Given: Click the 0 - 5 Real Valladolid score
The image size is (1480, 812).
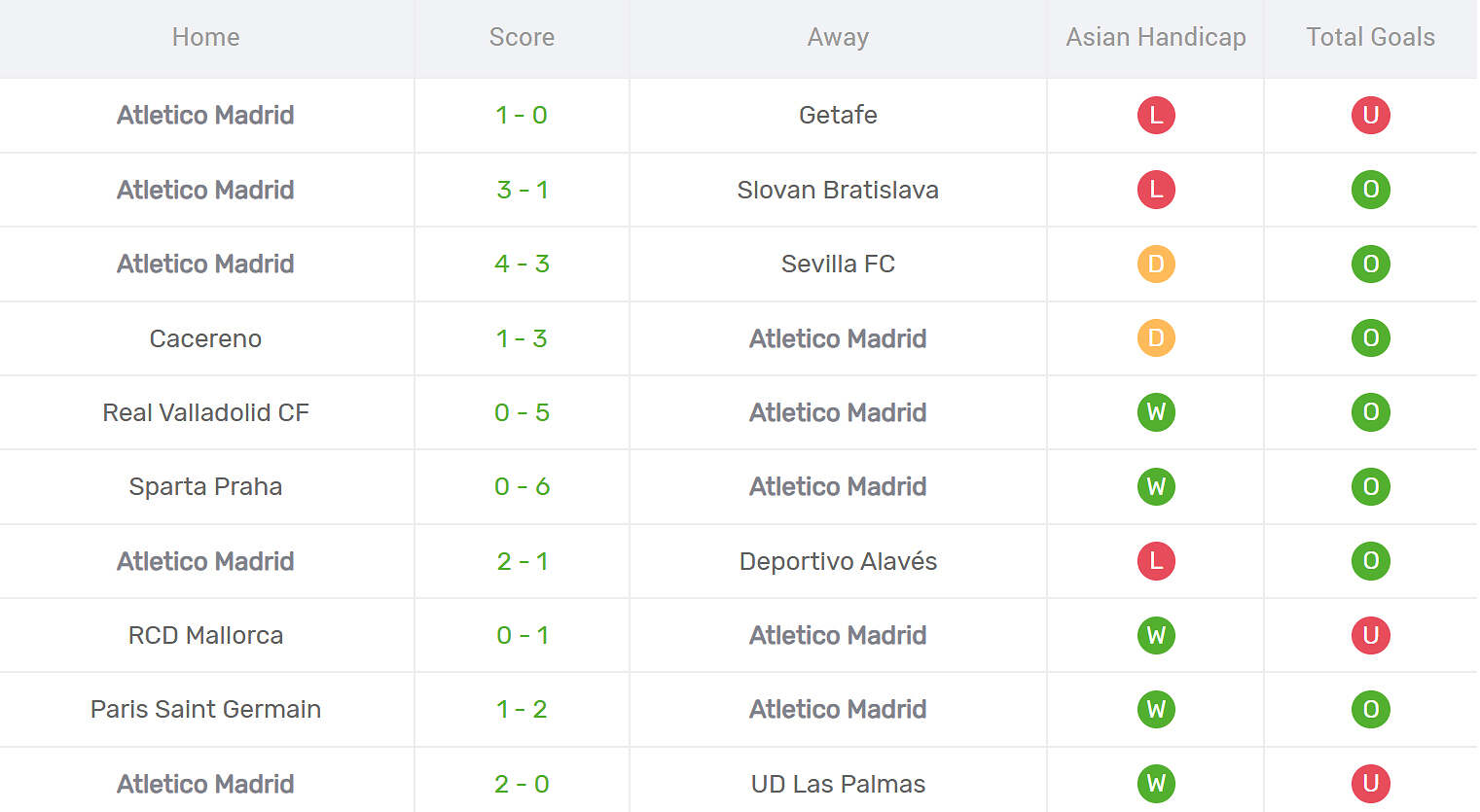Looking at the screenshot, I should [x=522, y=412].
